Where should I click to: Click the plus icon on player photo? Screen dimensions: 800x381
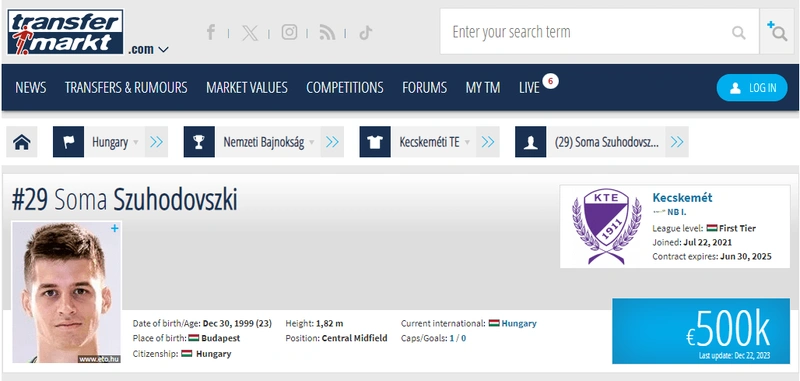(x=115, y=228)
